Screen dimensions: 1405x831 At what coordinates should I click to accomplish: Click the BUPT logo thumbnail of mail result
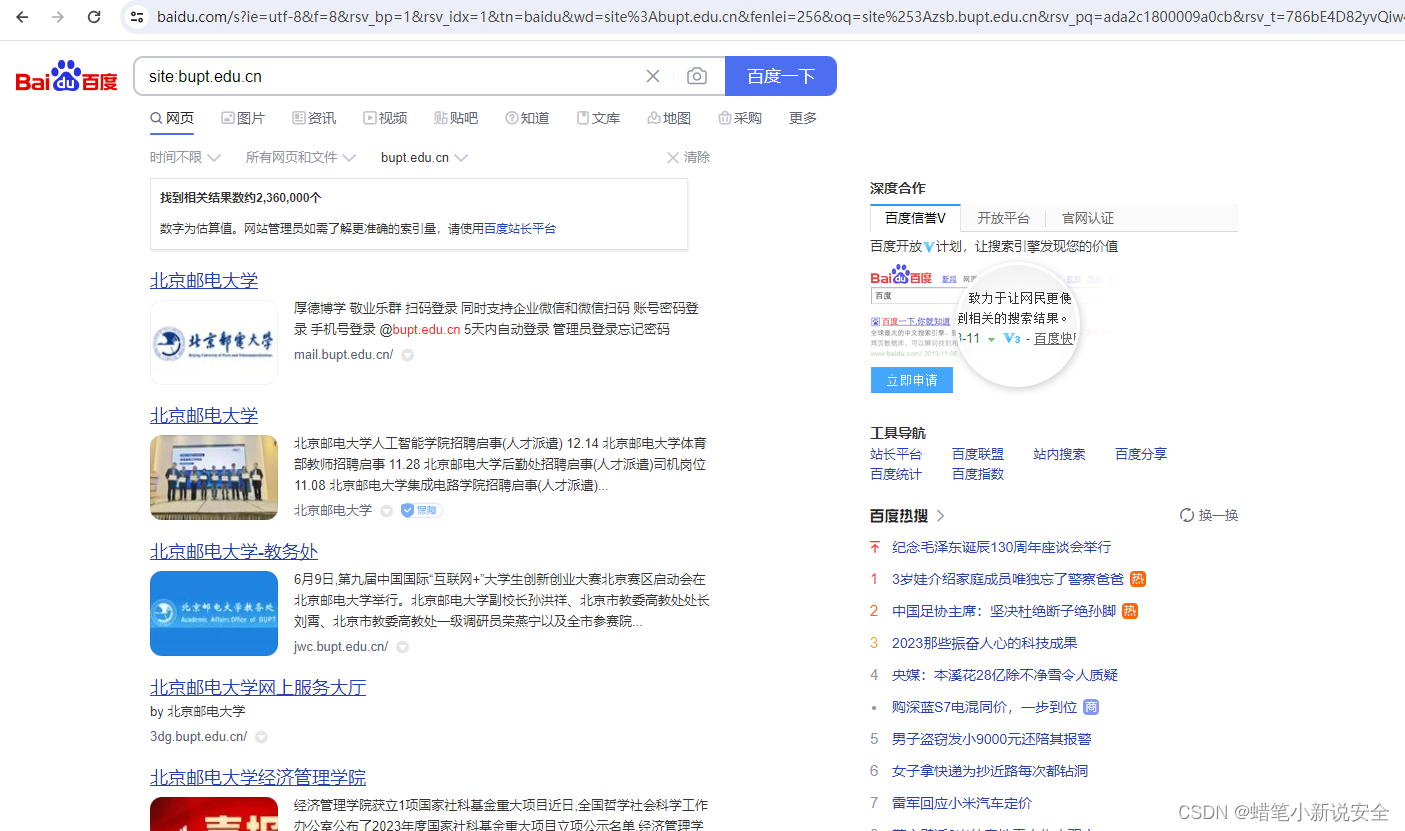tap(214, 343)
